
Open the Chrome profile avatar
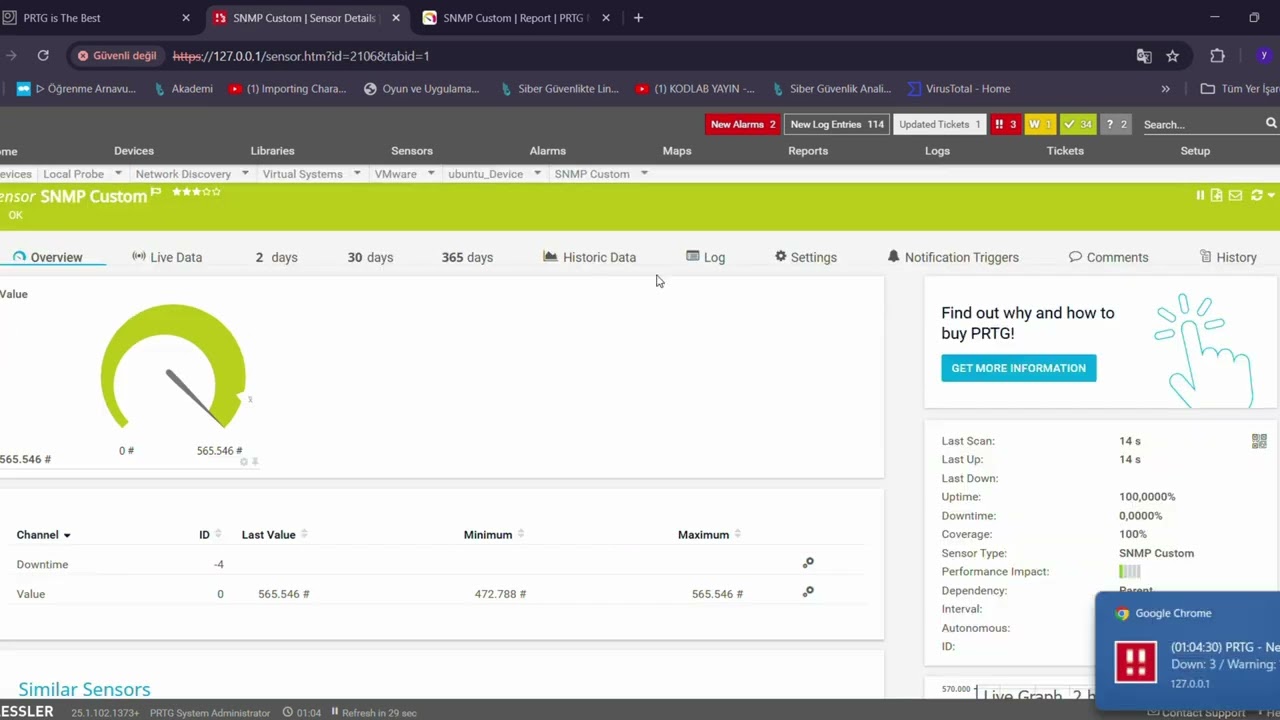1264,56
